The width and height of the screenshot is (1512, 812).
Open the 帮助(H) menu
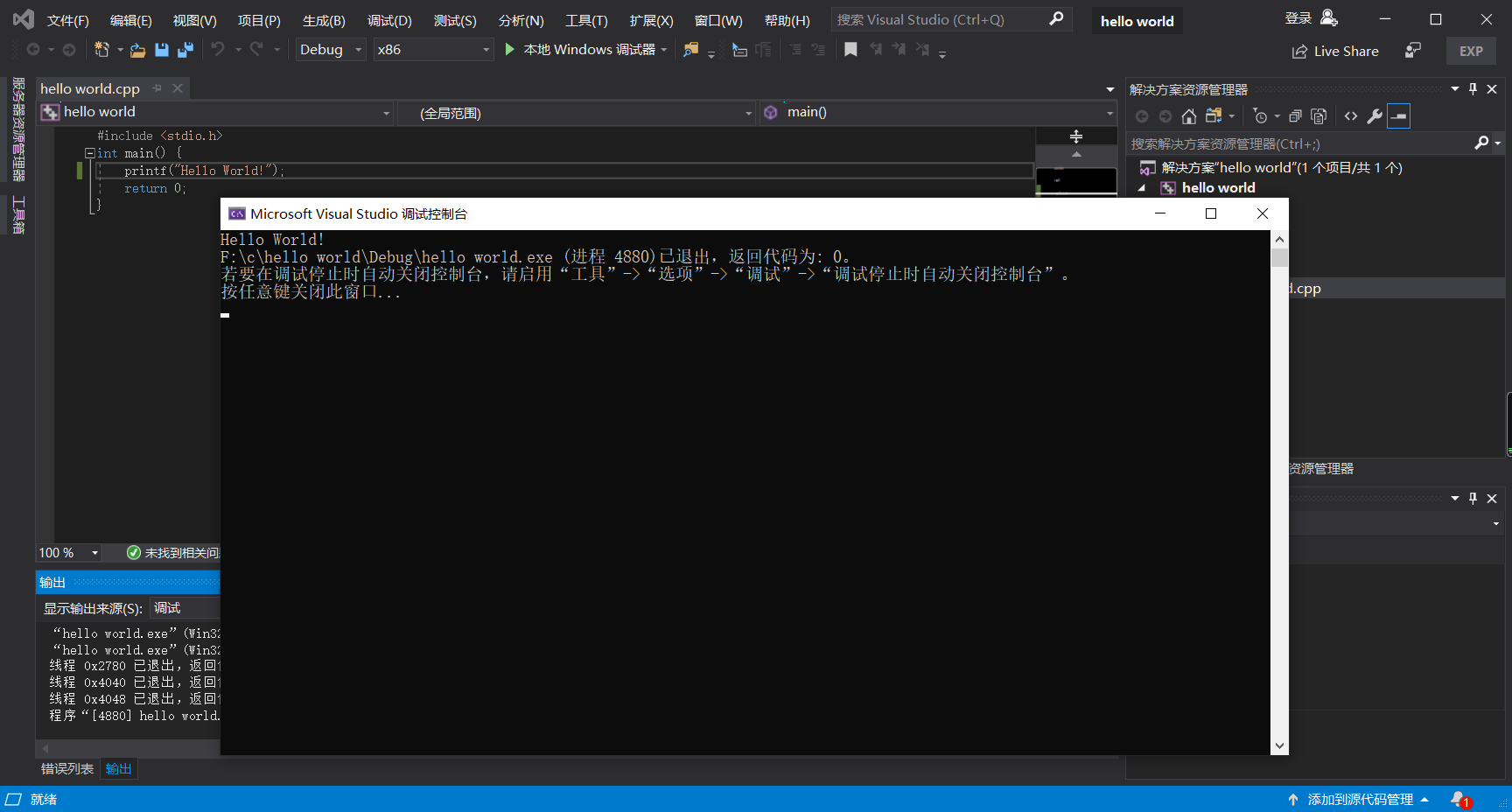787,20
